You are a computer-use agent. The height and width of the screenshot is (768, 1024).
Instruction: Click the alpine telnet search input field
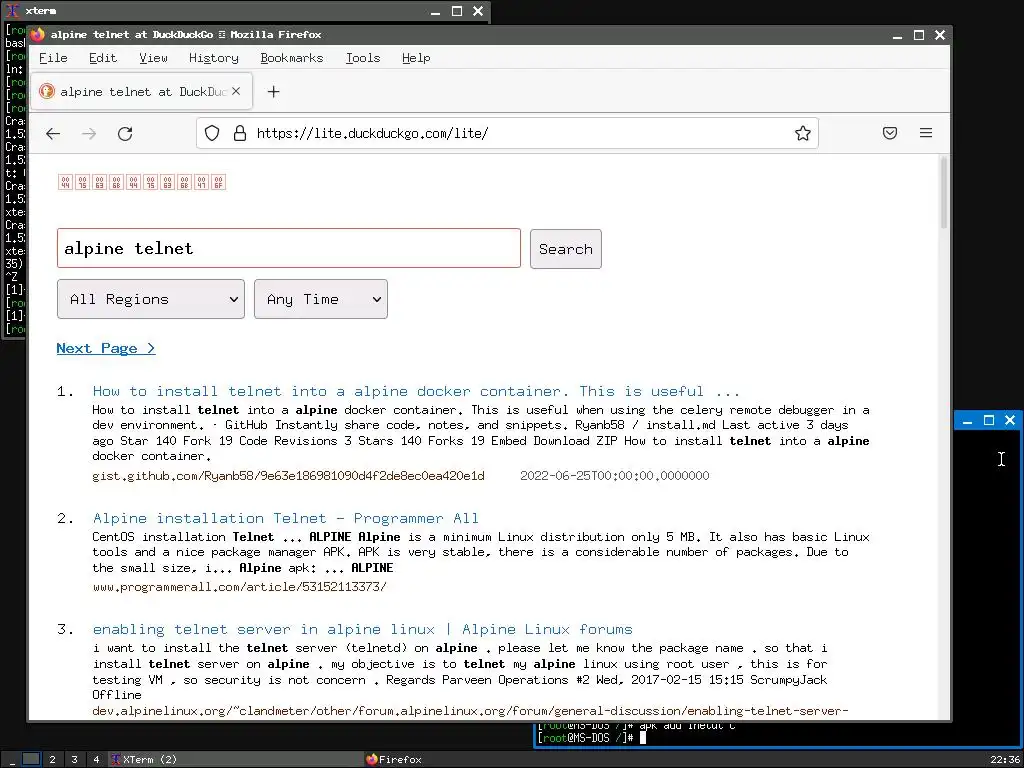click(x=289, y=248)
